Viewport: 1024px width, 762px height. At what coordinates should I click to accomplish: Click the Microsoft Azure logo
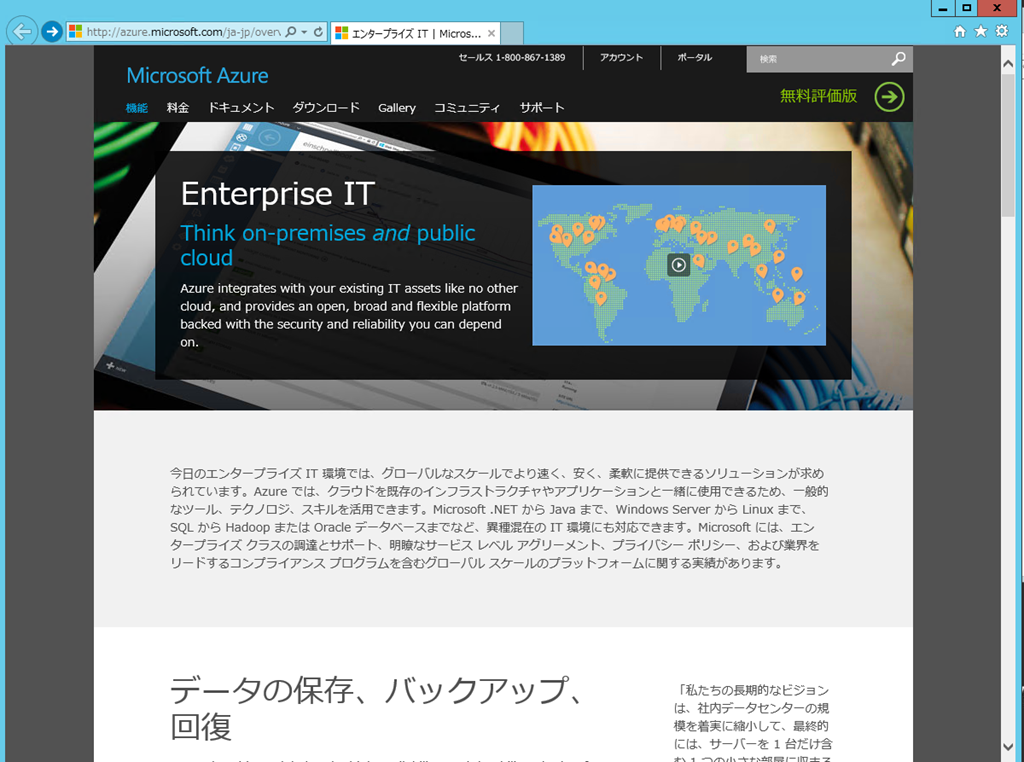[x=197, y=76]
